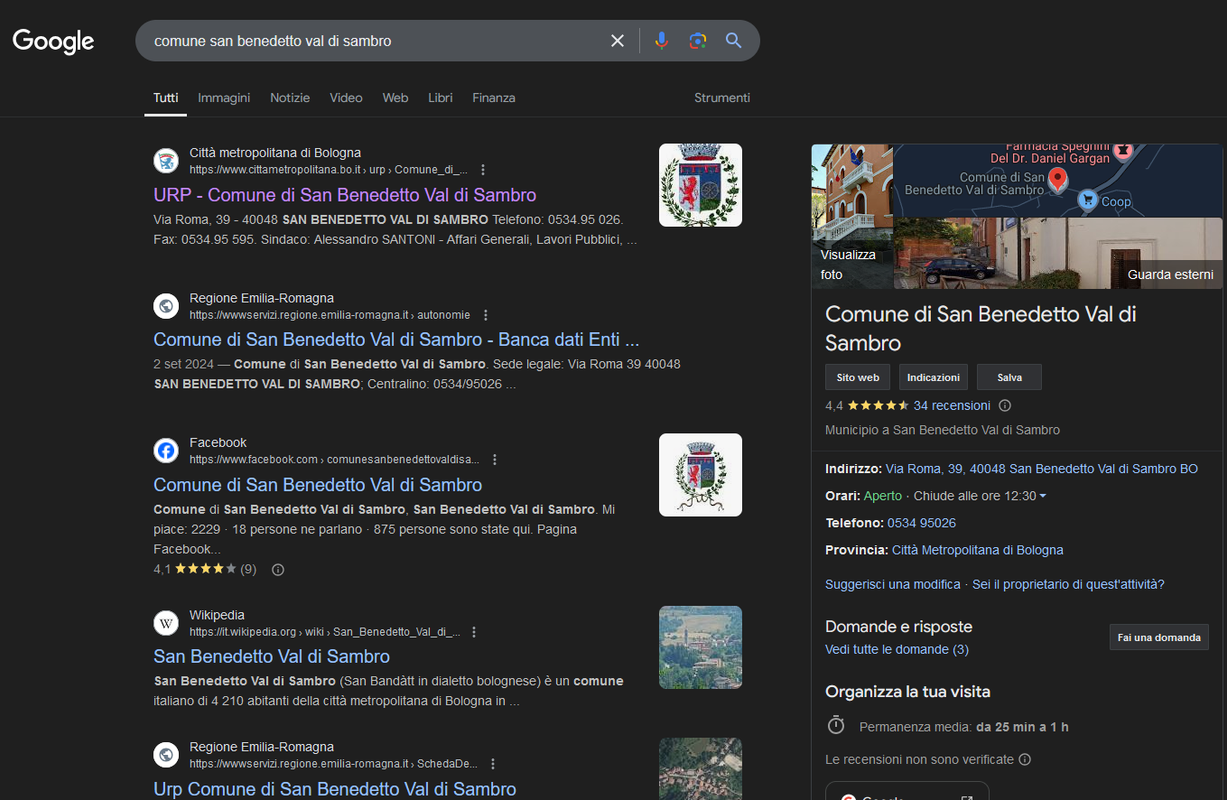Open three-dot menu for SchedaDe Regione Emilia-Romagna result

493,764
